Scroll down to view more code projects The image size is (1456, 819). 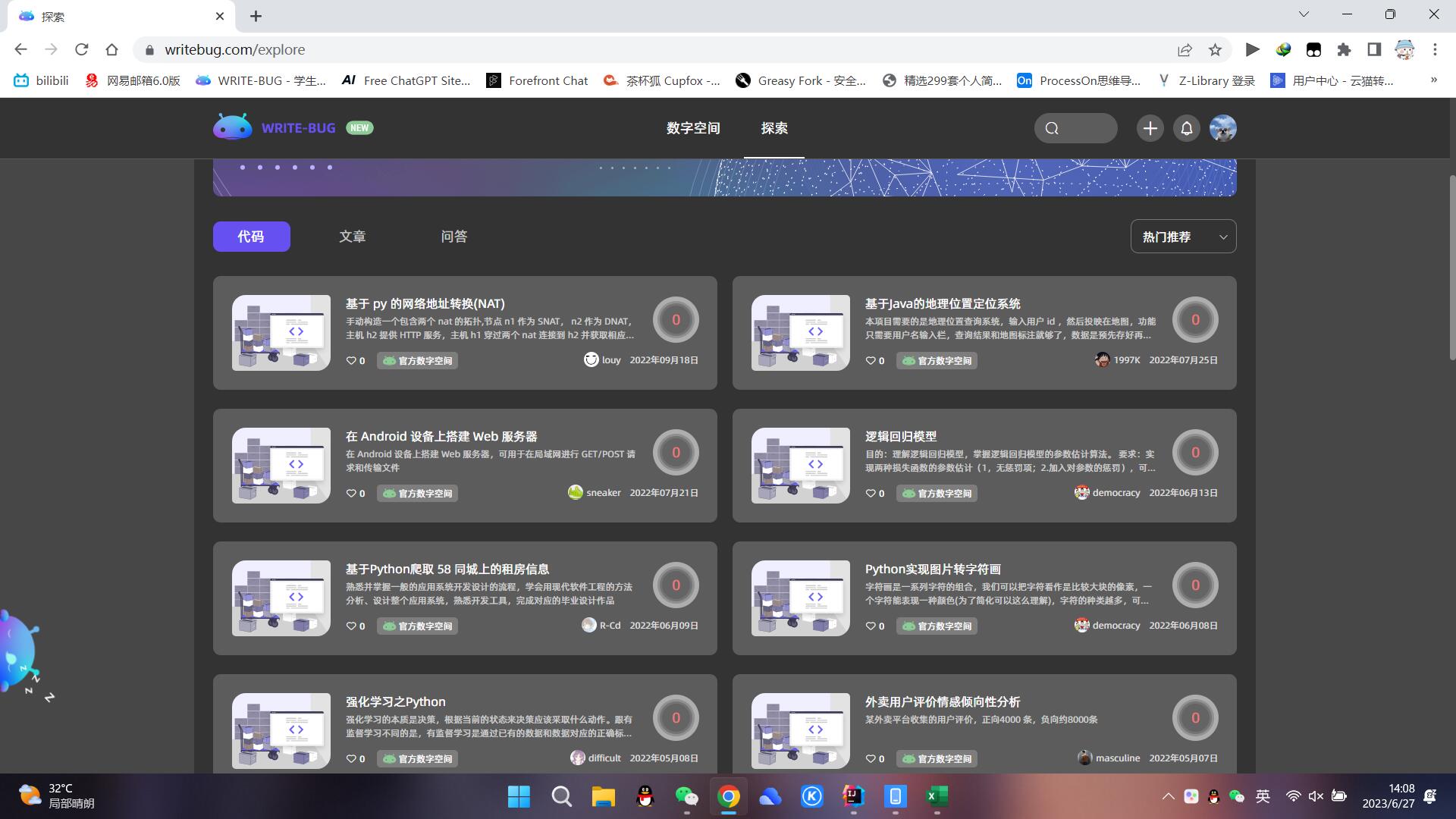(1449, 600)
